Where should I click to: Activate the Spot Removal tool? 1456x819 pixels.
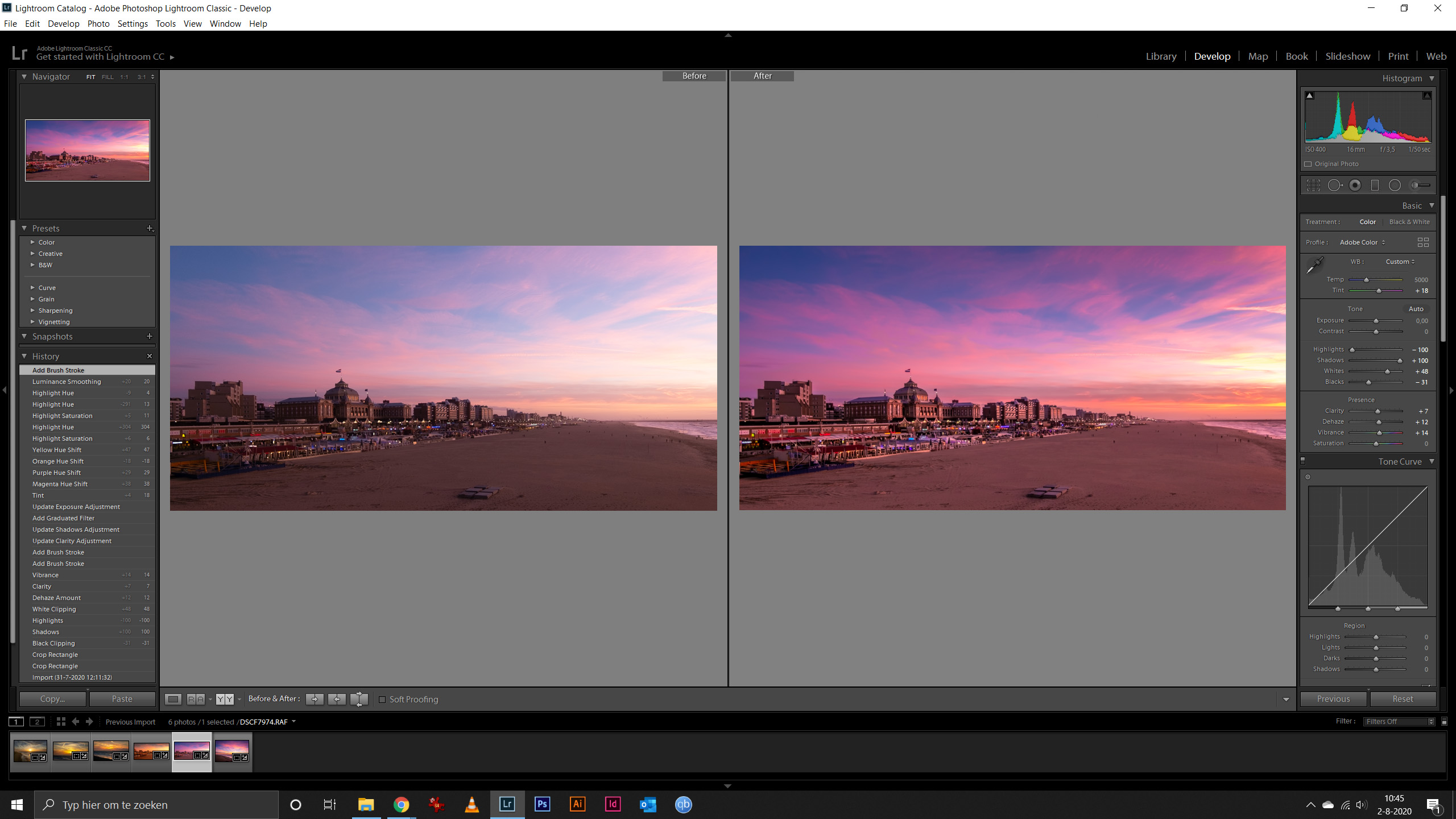[x=1334, y=185]
